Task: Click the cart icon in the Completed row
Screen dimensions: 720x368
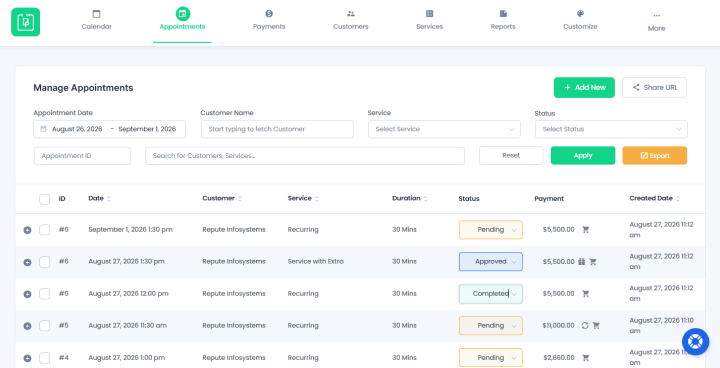Action: point(585,294)
